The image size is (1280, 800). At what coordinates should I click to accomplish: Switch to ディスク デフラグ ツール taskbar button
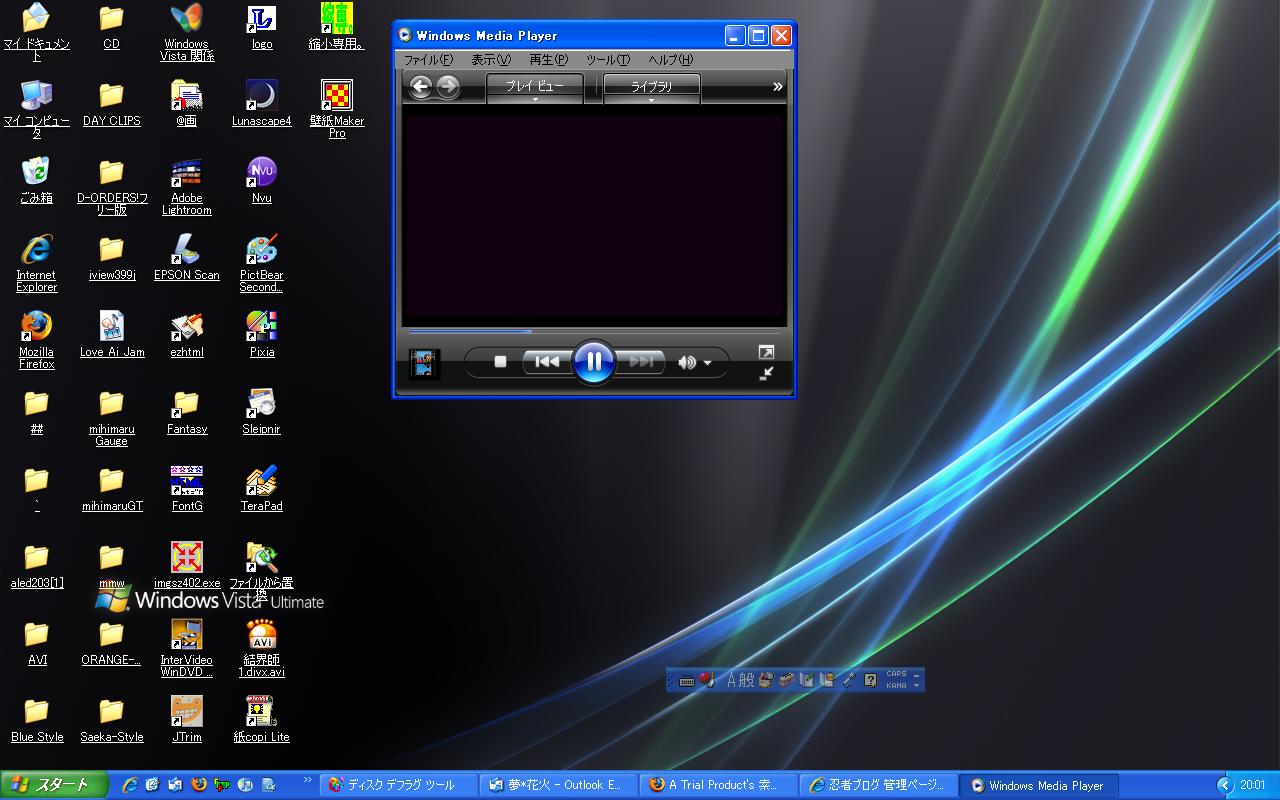(398, 785)
